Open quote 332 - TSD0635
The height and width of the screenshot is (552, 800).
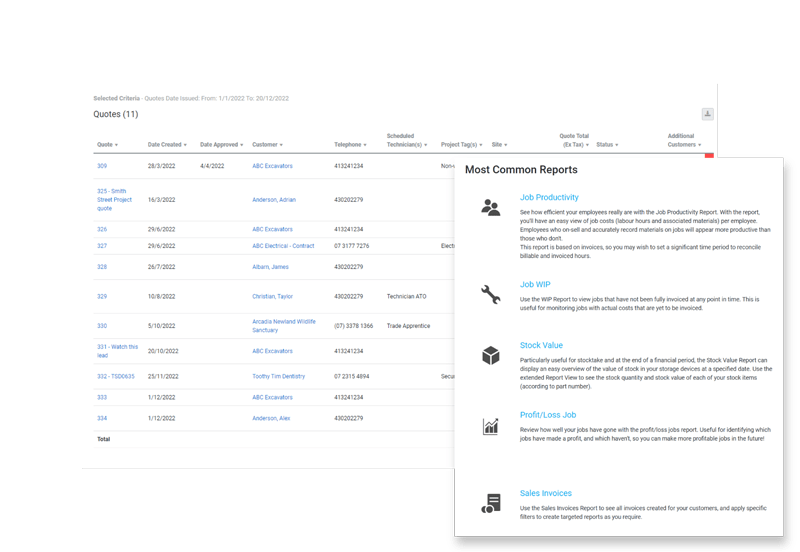tap(116, 377)
